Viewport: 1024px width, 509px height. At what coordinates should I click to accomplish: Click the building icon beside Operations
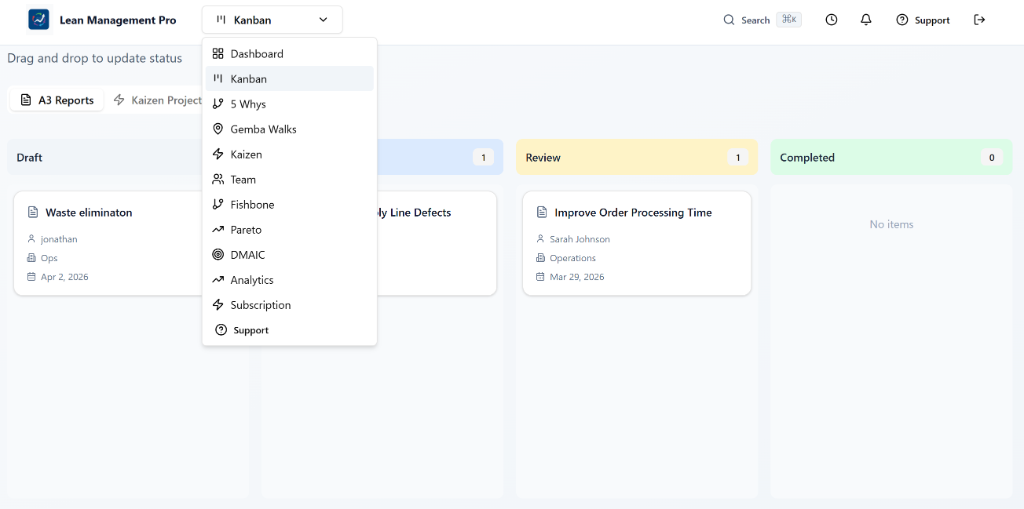click(540, 257)
